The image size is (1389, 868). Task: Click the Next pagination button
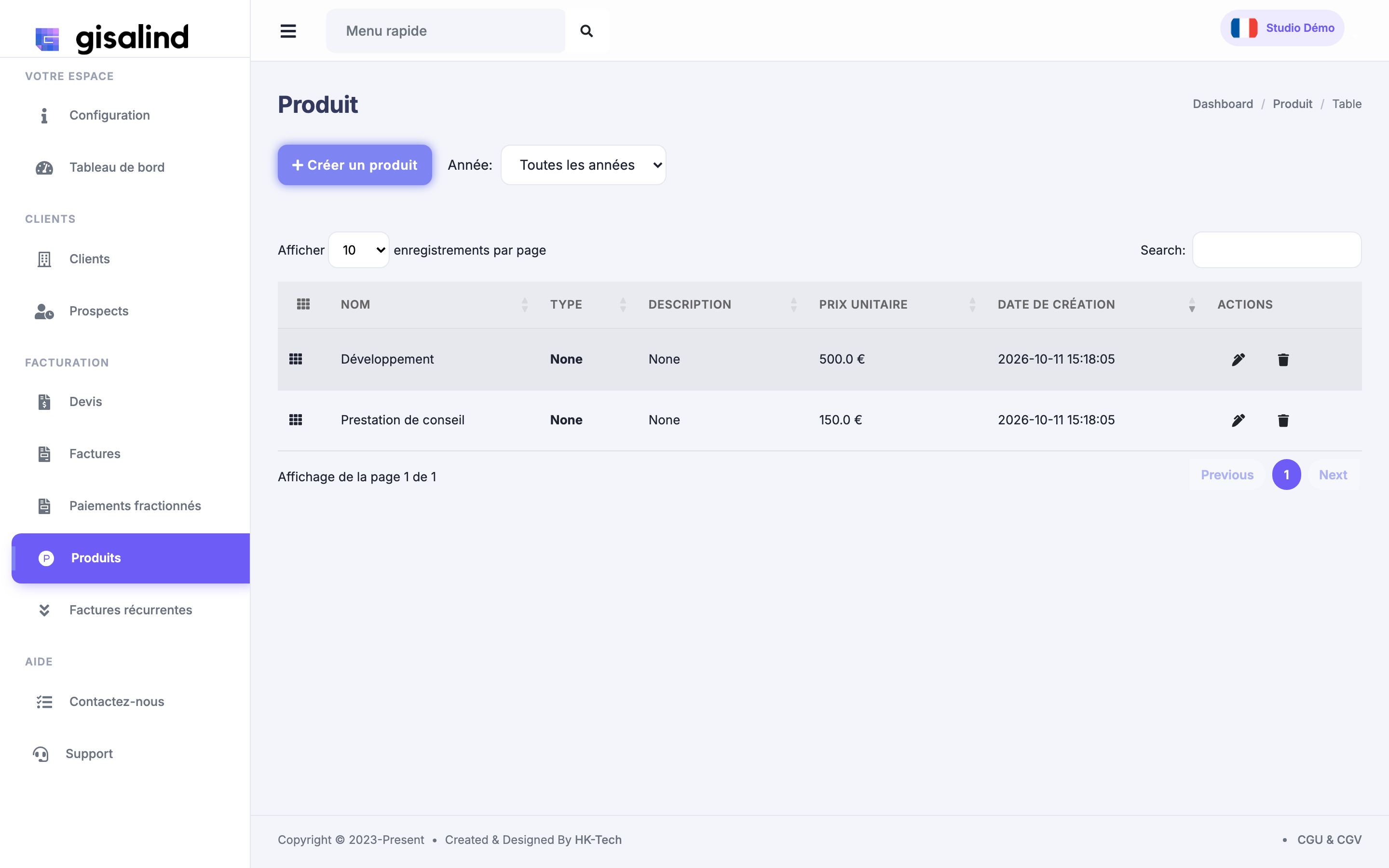(1333, 475)
